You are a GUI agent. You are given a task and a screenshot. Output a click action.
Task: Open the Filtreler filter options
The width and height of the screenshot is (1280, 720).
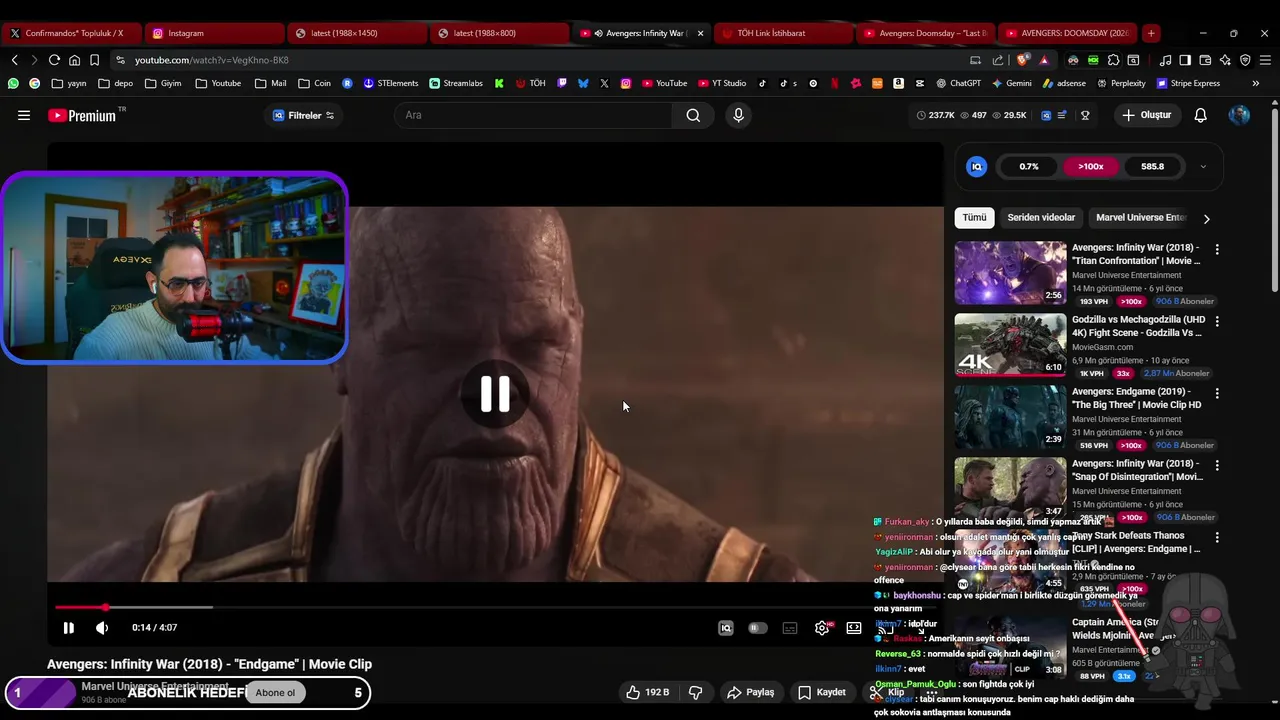(303, 115)
